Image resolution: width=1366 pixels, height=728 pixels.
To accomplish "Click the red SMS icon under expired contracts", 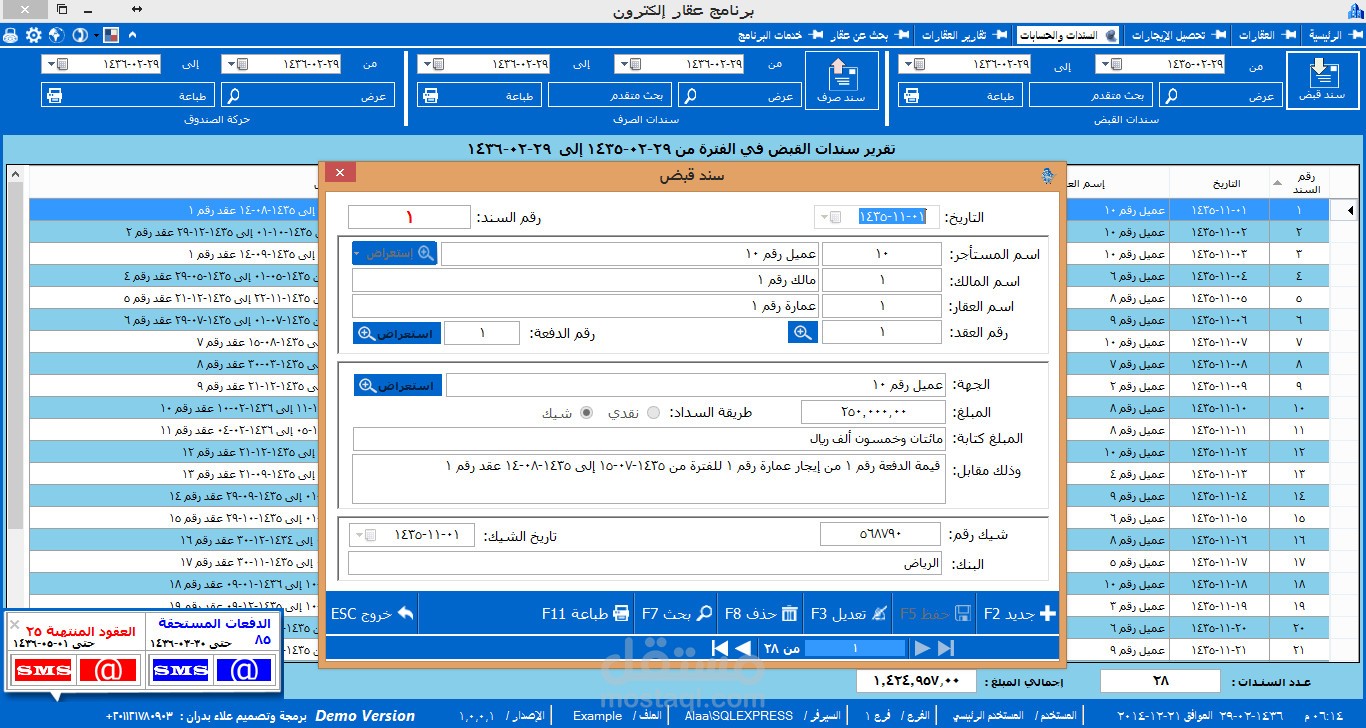I will [44, 671].
